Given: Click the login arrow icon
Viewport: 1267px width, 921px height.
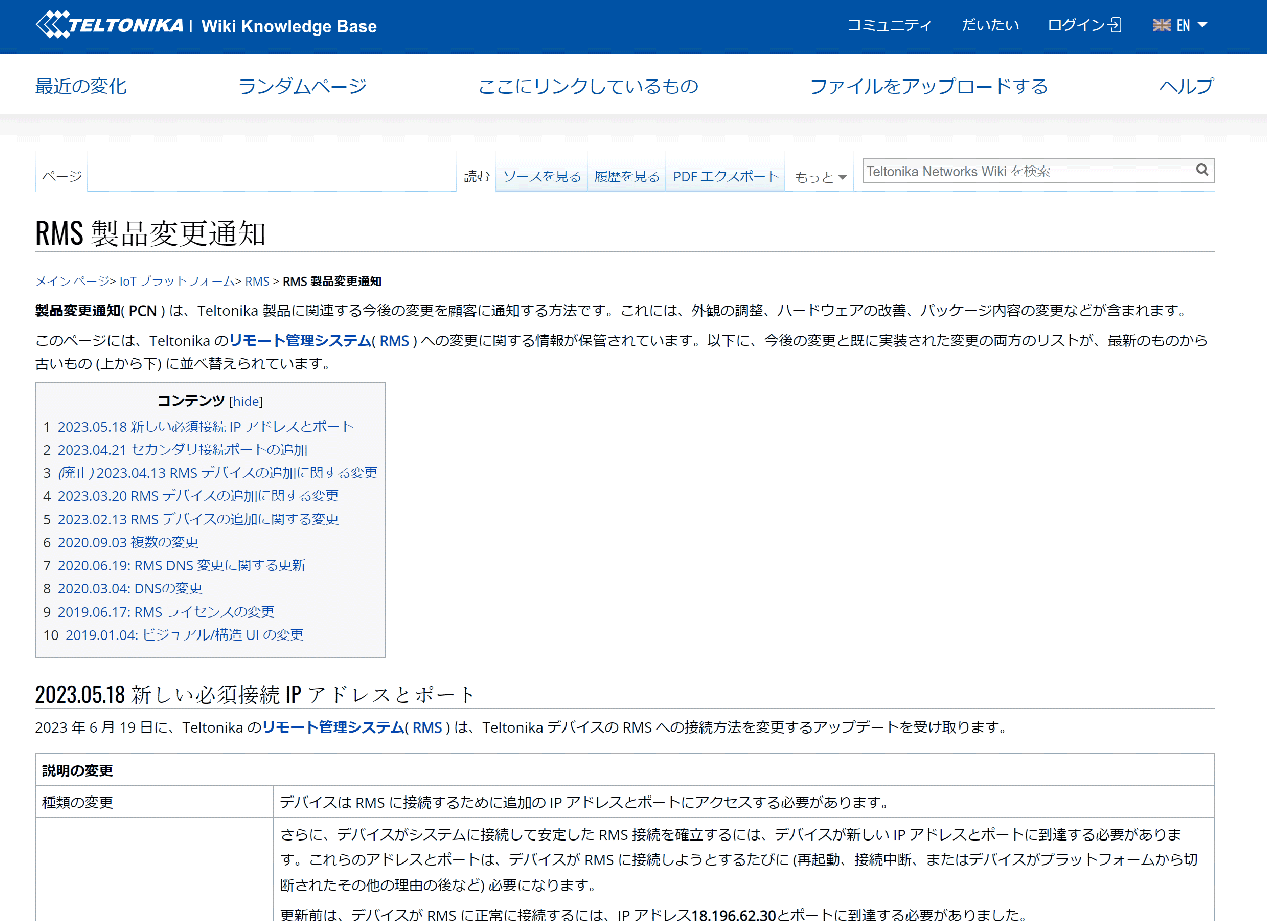Looking at the screenshot, I should click(x=1115, y=25).
